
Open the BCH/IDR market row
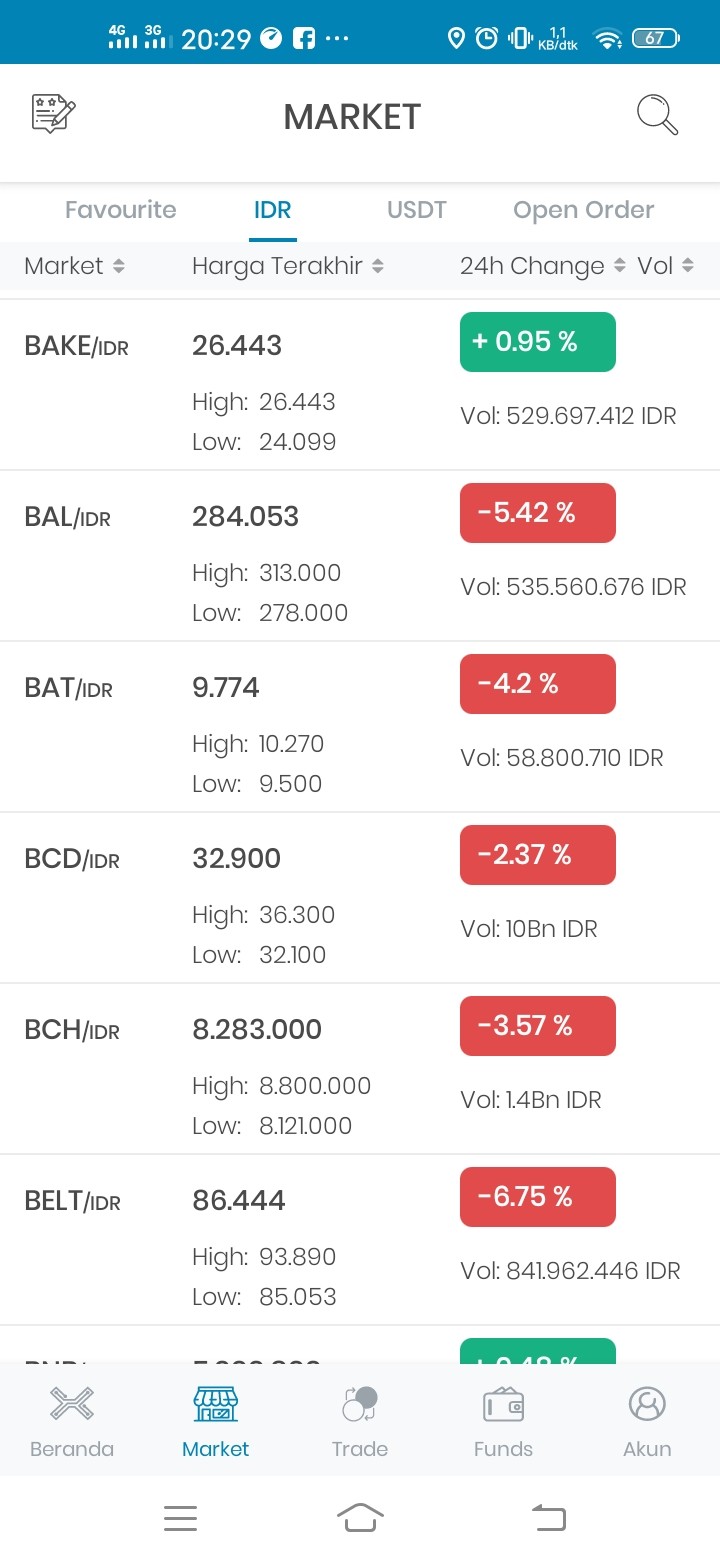(360, 1069)
